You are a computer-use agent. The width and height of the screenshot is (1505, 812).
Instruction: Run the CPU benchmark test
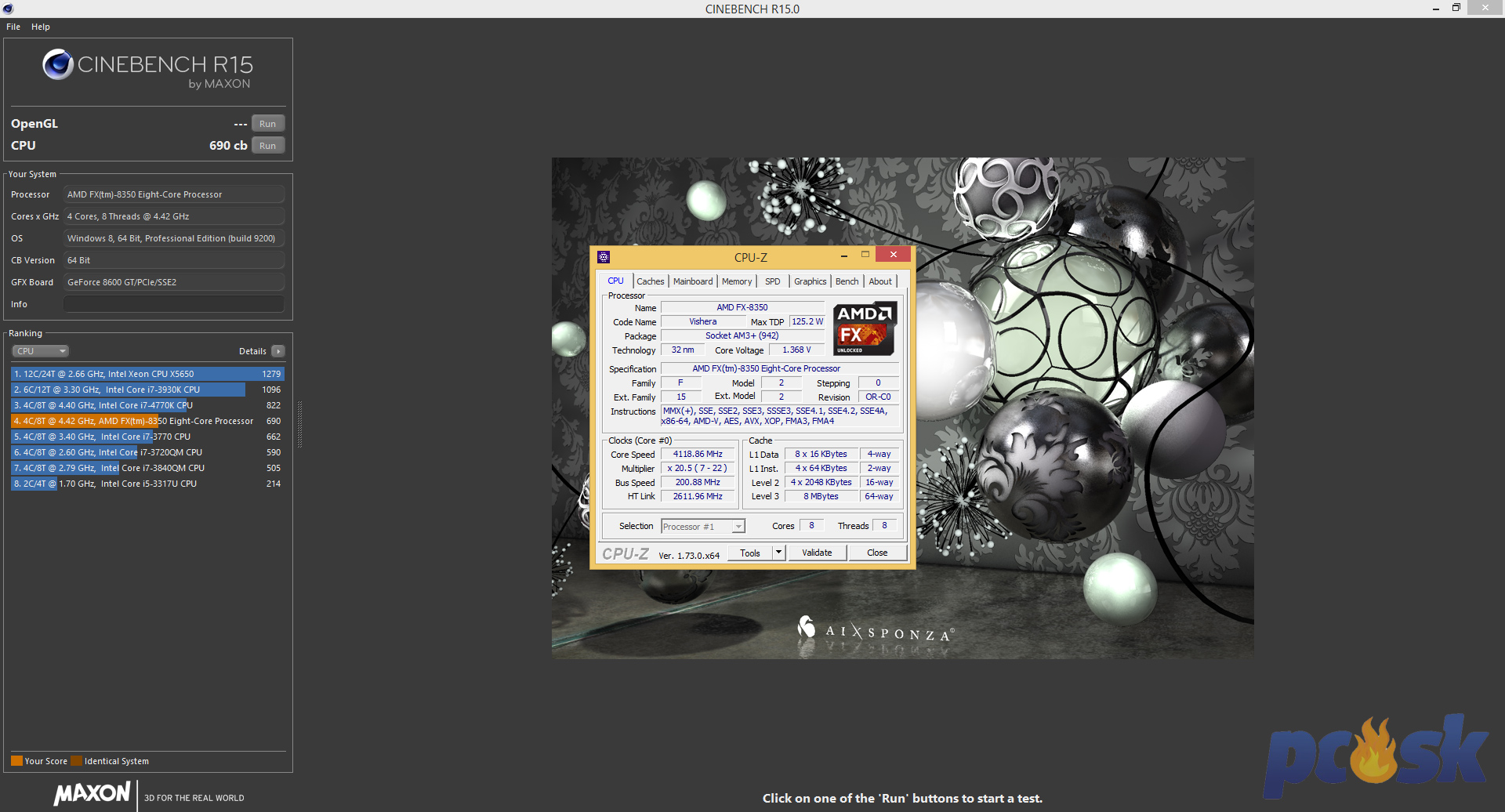click(x=267, y=146)
